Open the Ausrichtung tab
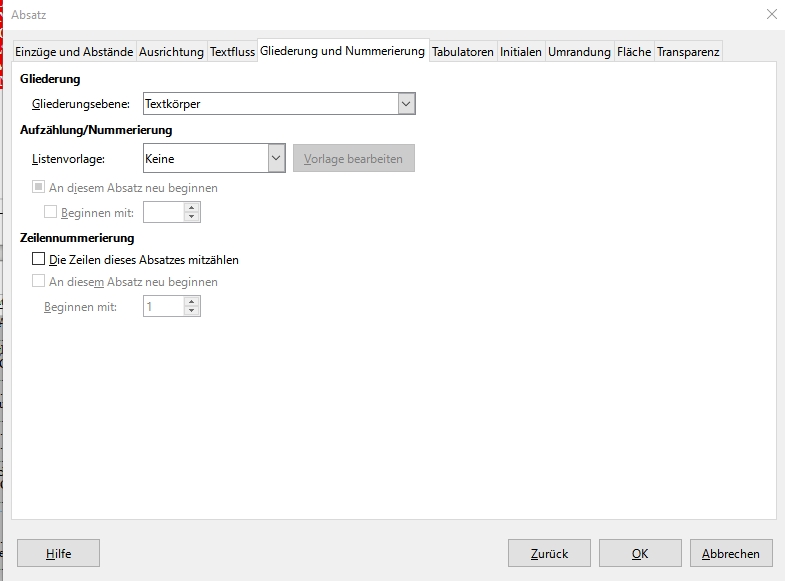The image size is (785, 581). coord(171,52)
